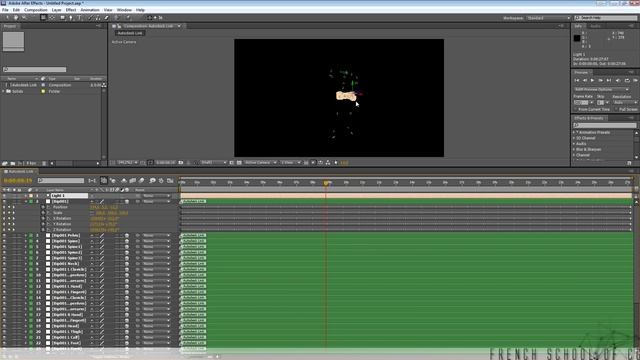Toggle visibility of [Bip001 Pelvis] layer

[x=4, y=236]
